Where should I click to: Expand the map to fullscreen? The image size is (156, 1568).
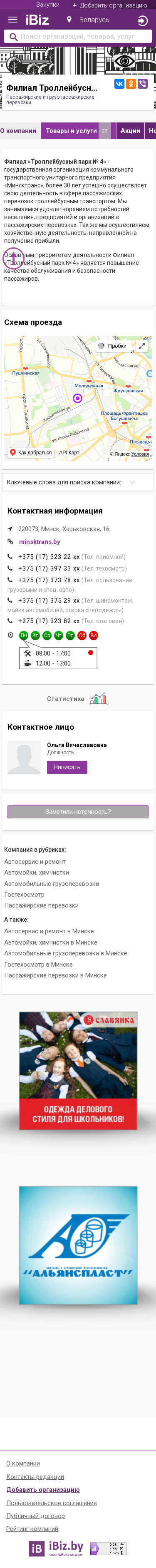(141, 346)
